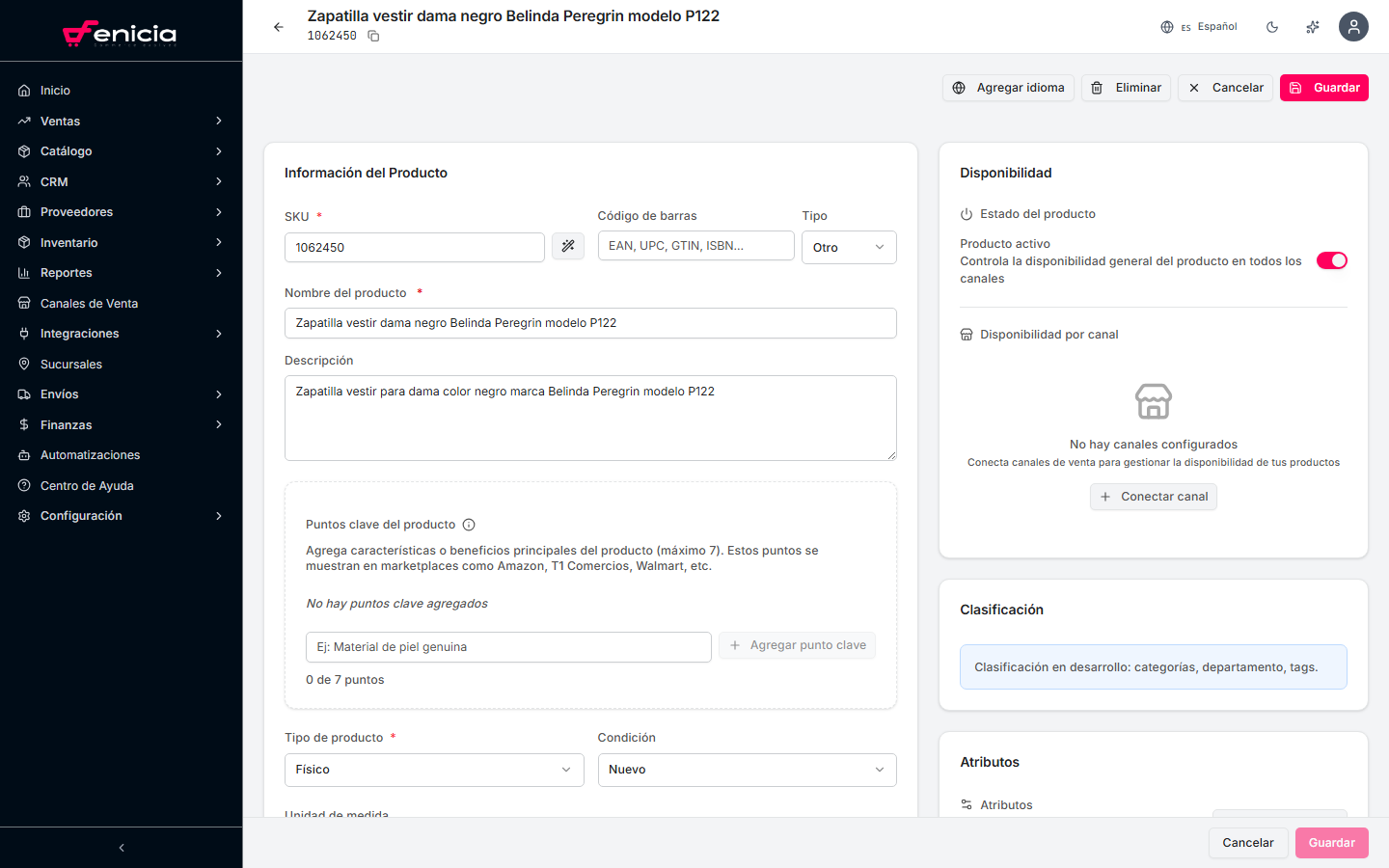This screenshot has width=1389, height=868.
Task: Click the sparkles icon in top bar
Action: click(1313, 27)
